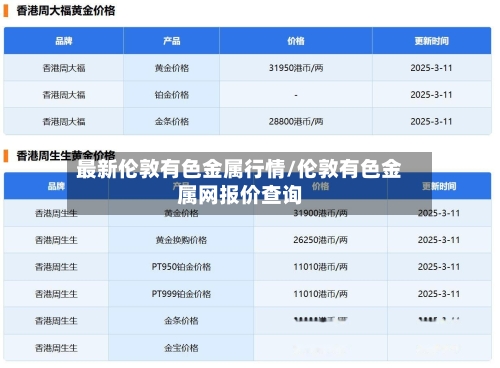500x368 pixels.
Task: Click the 香港周生生黄金价格 section title
Action: [x=66, y=156]
